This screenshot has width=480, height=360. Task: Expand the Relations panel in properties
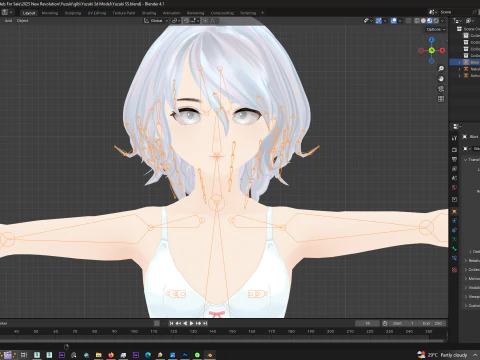tap(466, 260)
